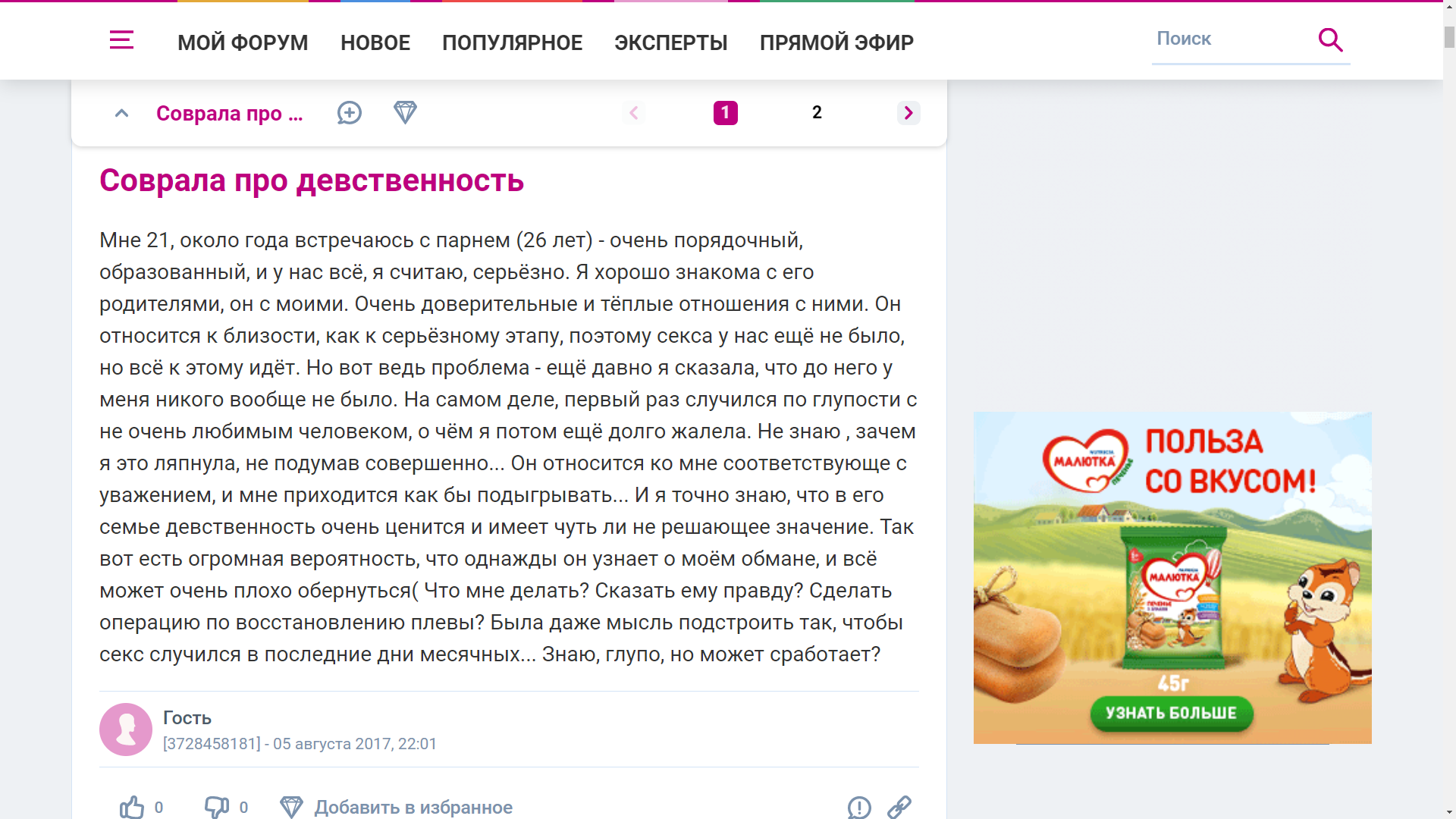Viewport: 1456px width, 819px height.
Task: Open the ПОПУЛЯРНОЕ section
Action: coord(512,42)
